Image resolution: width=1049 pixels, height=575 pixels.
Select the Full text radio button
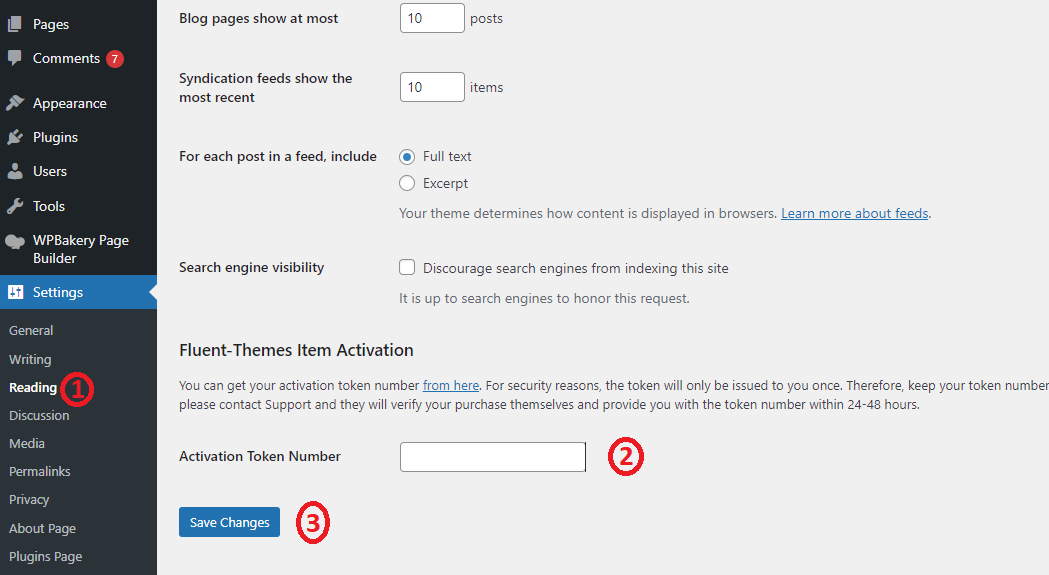(x=407, y=157)
